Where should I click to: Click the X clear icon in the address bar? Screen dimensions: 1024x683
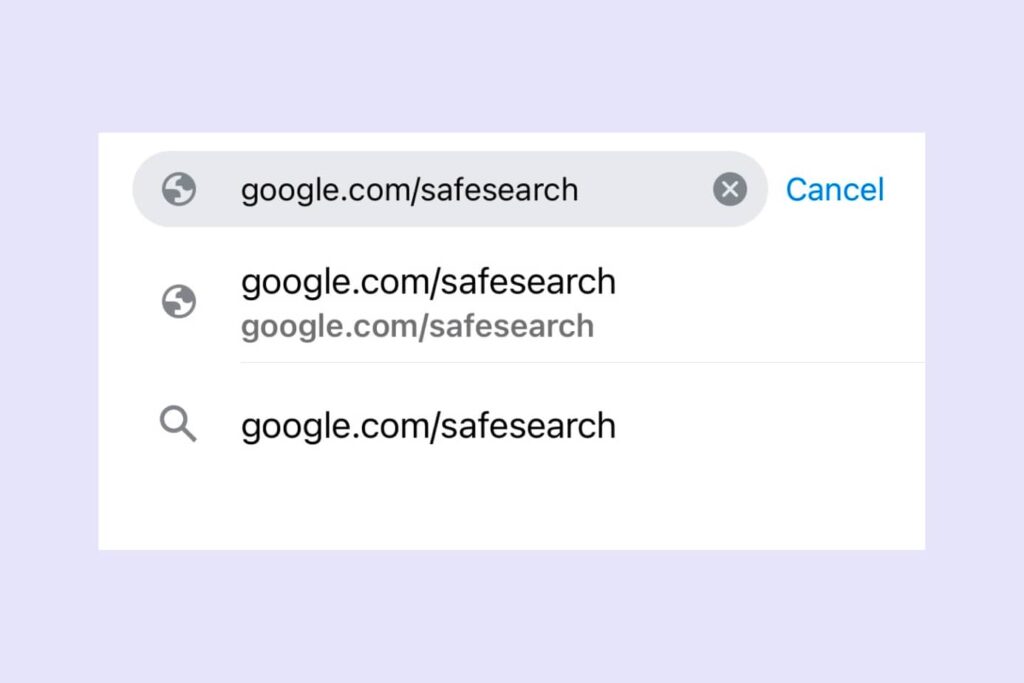[x=730, y=189]
